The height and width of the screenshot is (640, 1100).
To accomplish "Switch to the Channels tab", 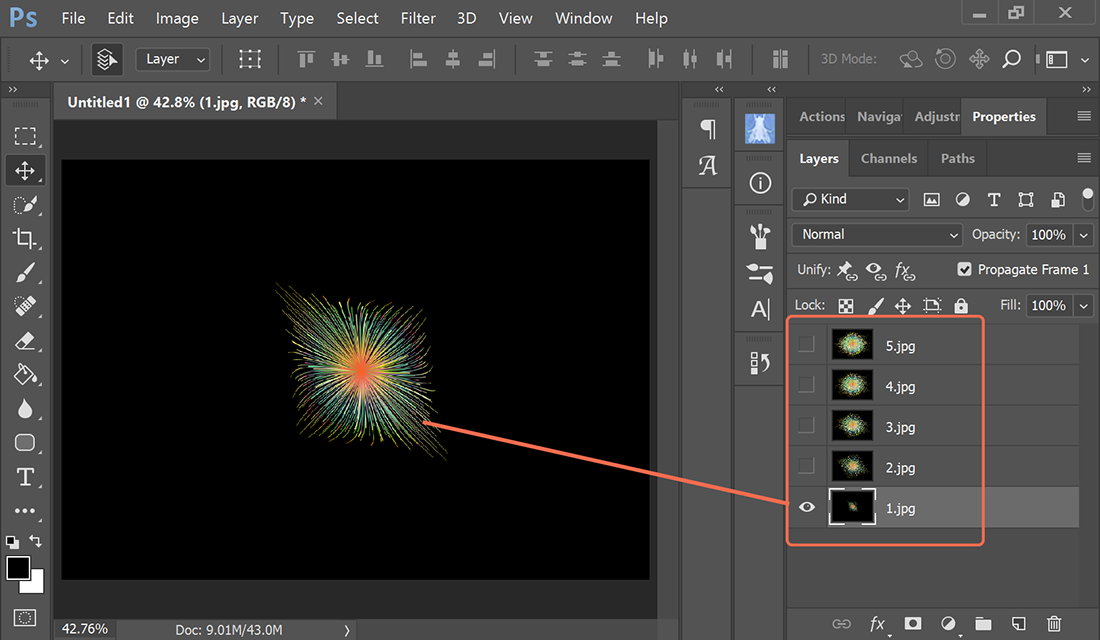I will tap(888, 157).
